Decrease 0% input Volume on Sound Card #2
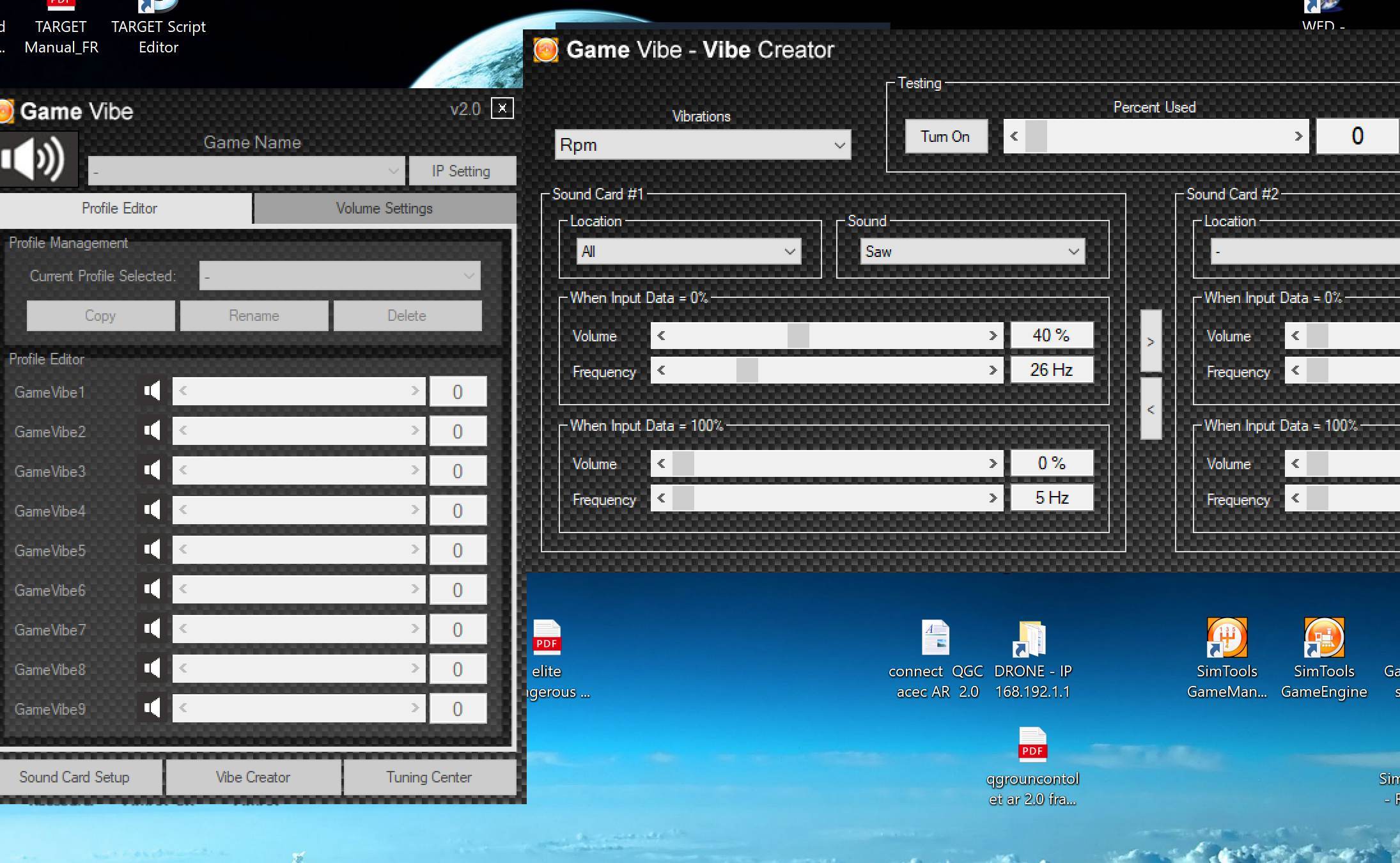The image size is (1400, 863). [x=1295, y=336]
